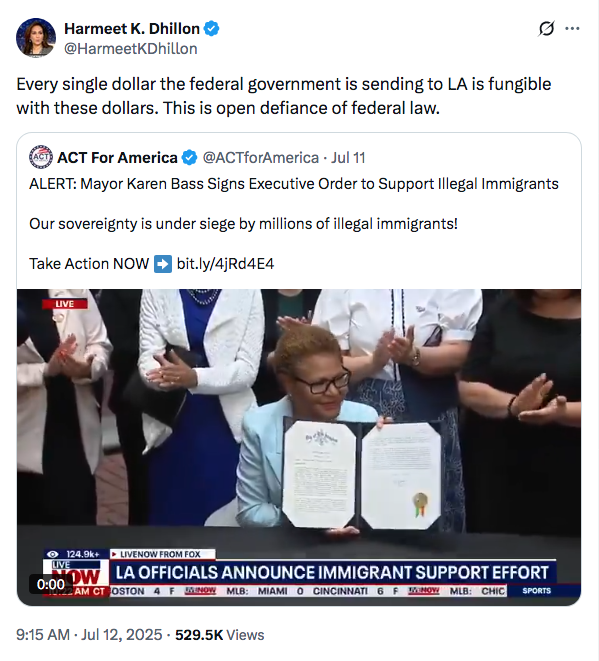Open the @ACTforAmerica handle
Viewport: 599px width, 661px height.
point(261,158)
